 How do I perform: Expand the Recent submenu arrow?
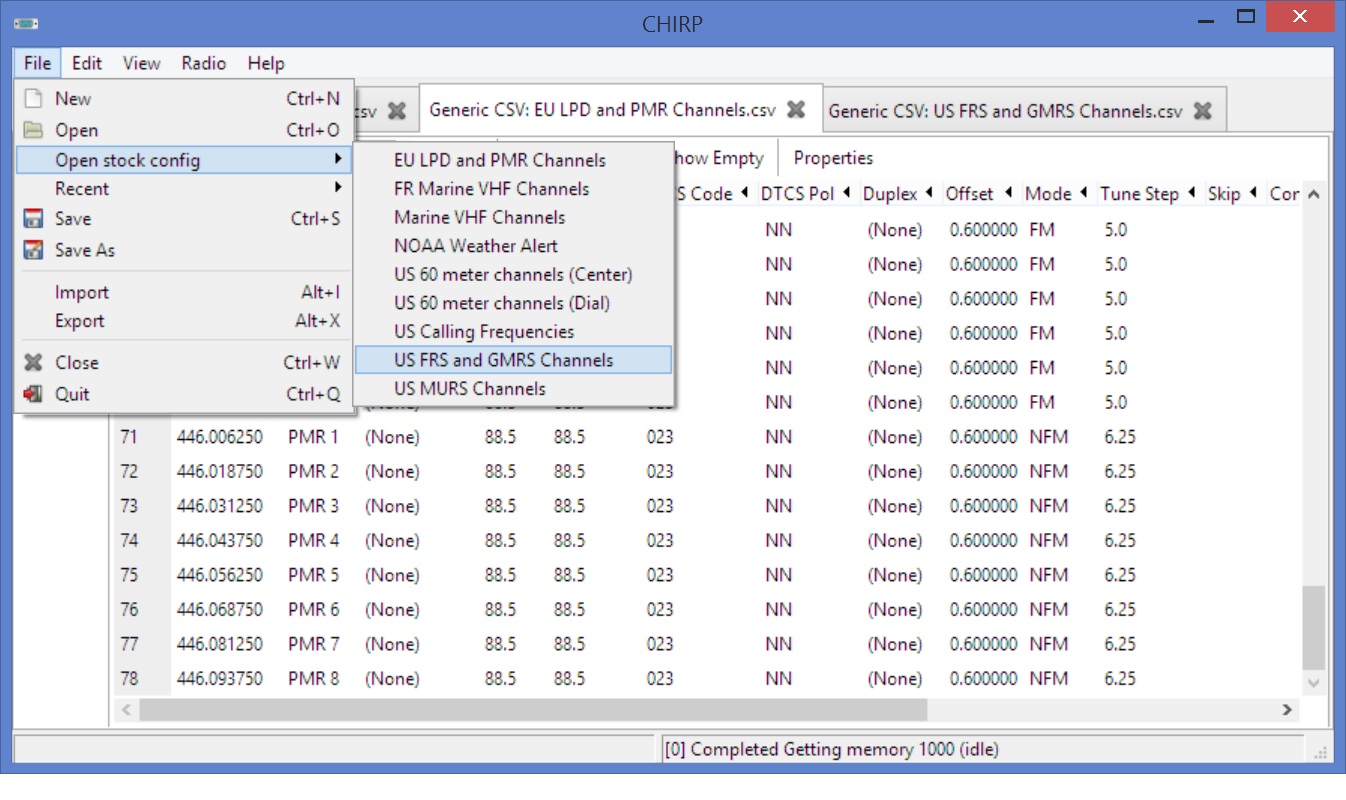338,188
